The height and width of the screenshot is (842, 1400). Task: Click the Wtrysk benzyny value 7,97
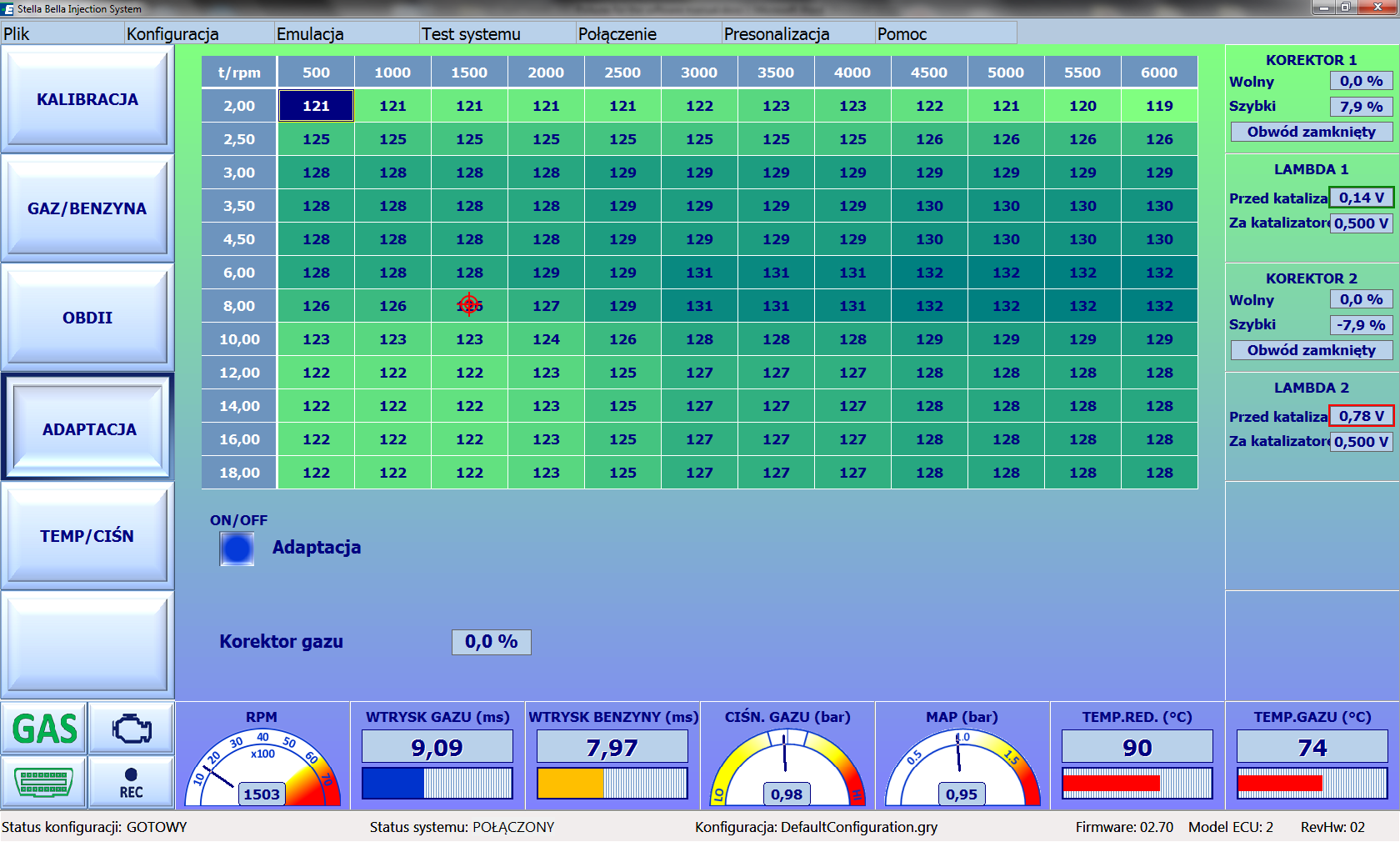612,747
